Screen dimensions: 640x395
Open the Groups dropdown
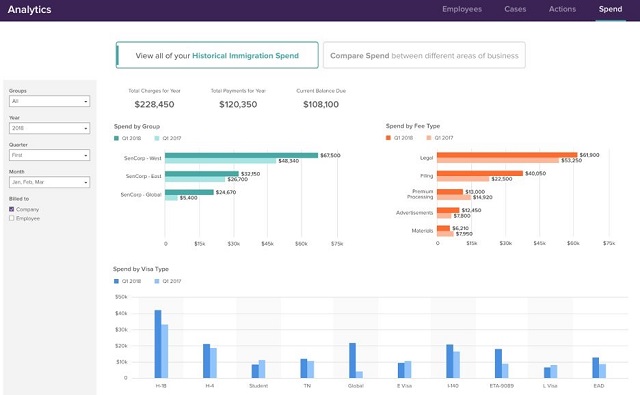[x=49, y=101]
